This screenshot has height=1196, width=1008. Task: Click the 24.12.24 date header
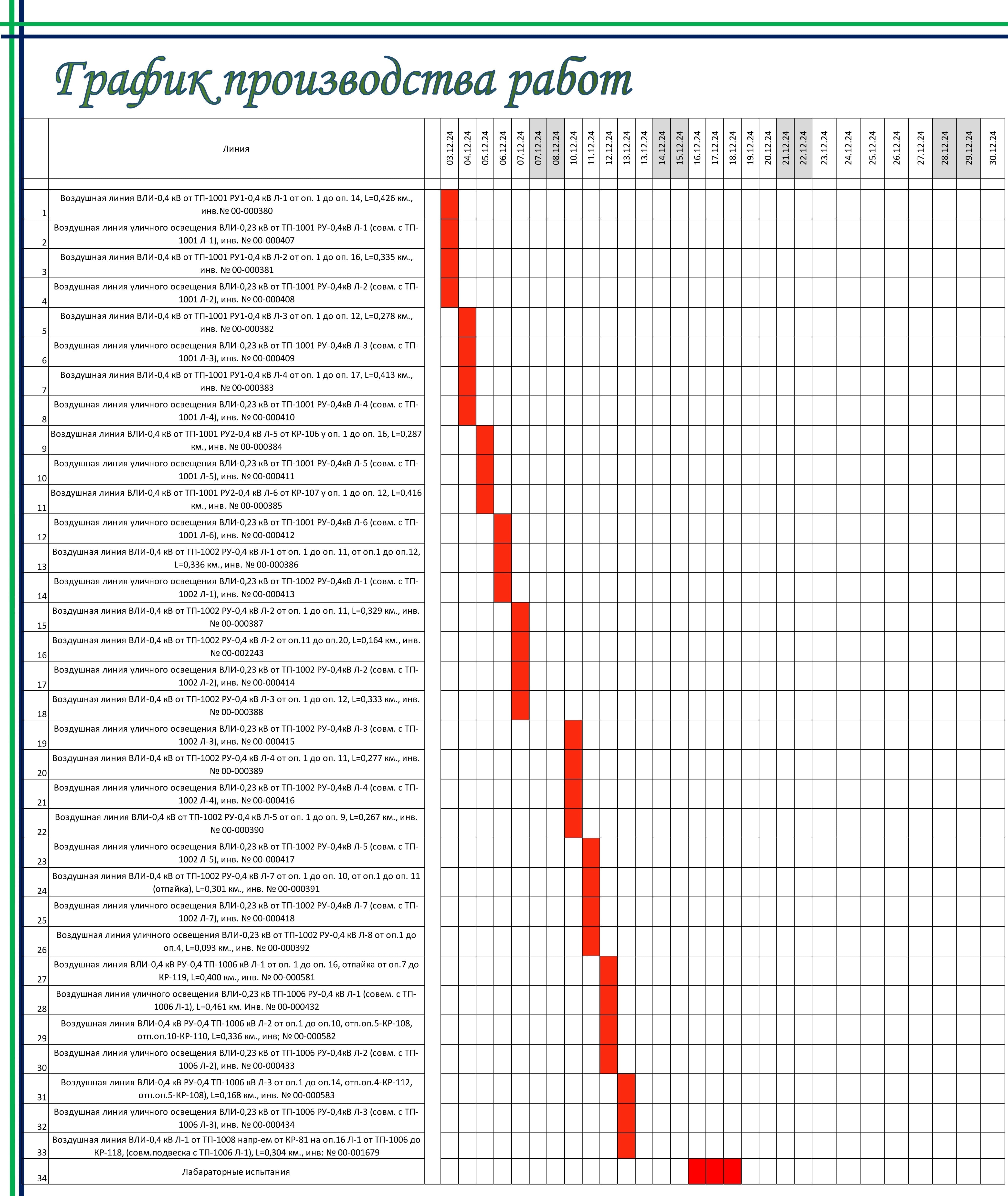(x=849, y=149)
